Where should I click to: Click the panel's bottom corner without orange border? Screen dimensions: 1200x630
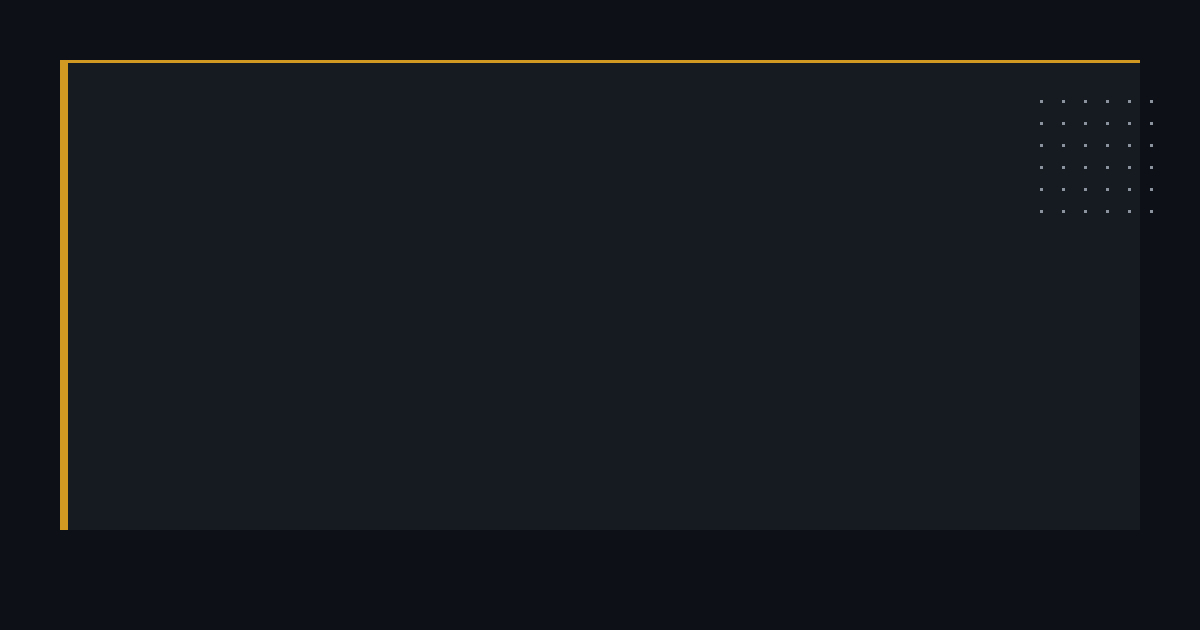1136,526
